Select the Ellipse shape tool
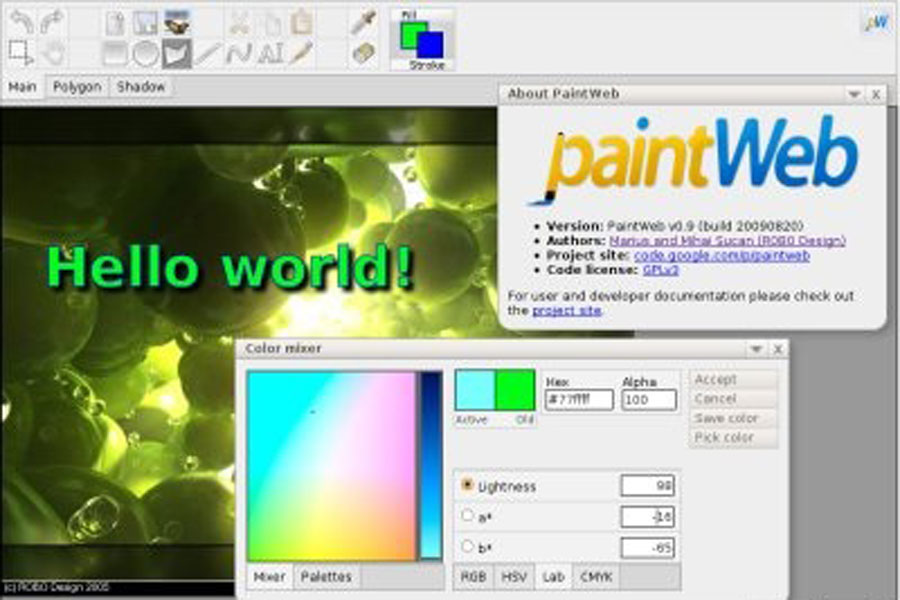 [x=146, y=54]
